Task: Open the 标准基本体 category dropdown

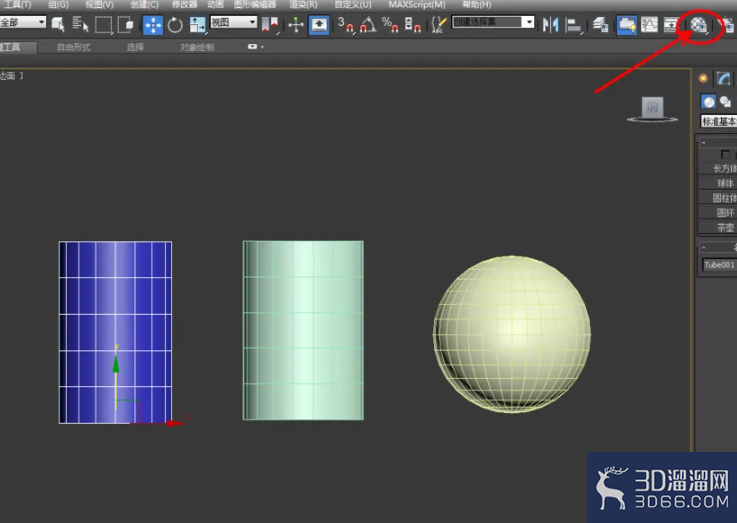Action: (x=719, y=121)
